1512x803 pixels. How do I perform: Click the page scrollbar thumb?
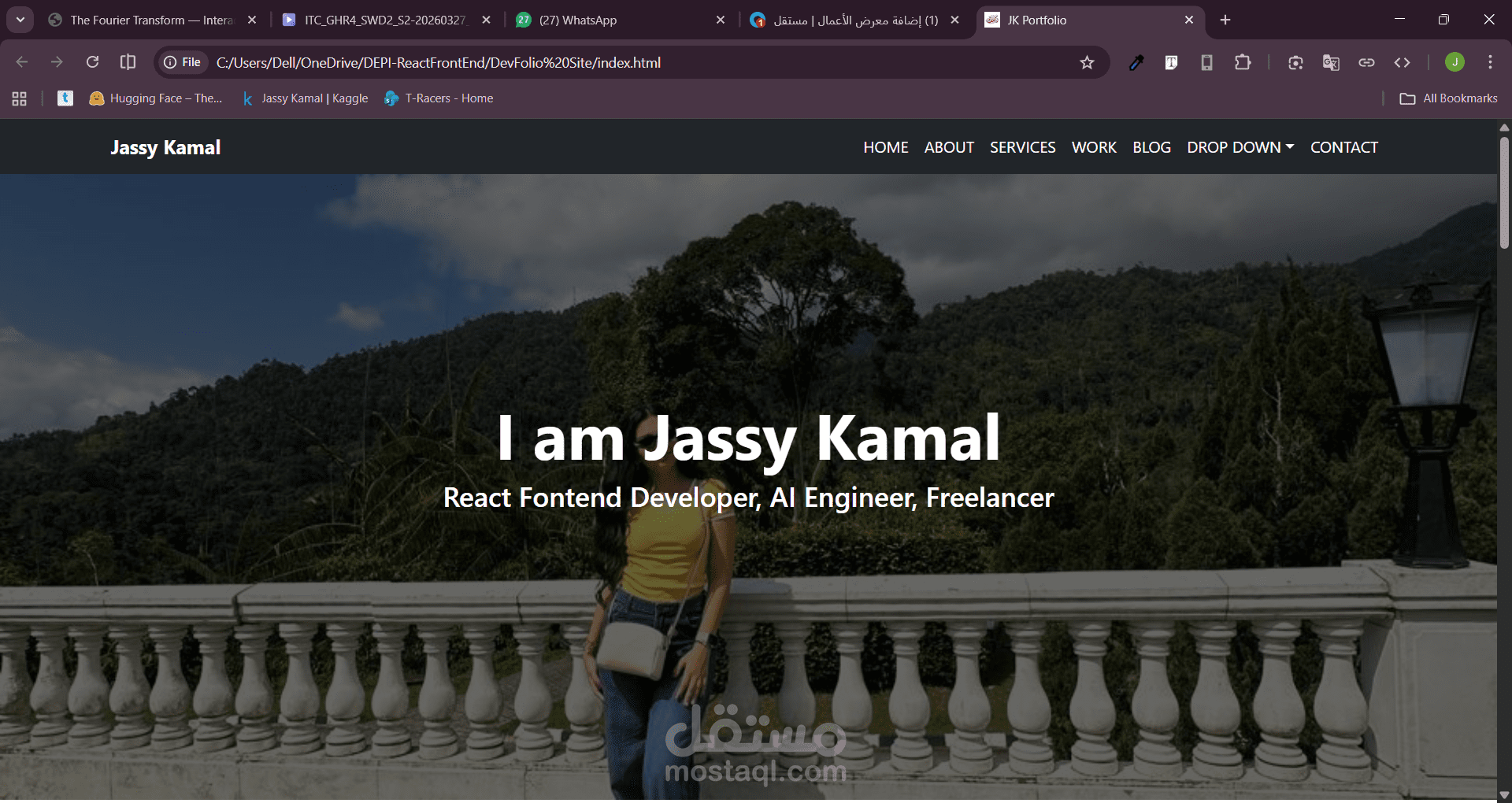click(1504, 193)
